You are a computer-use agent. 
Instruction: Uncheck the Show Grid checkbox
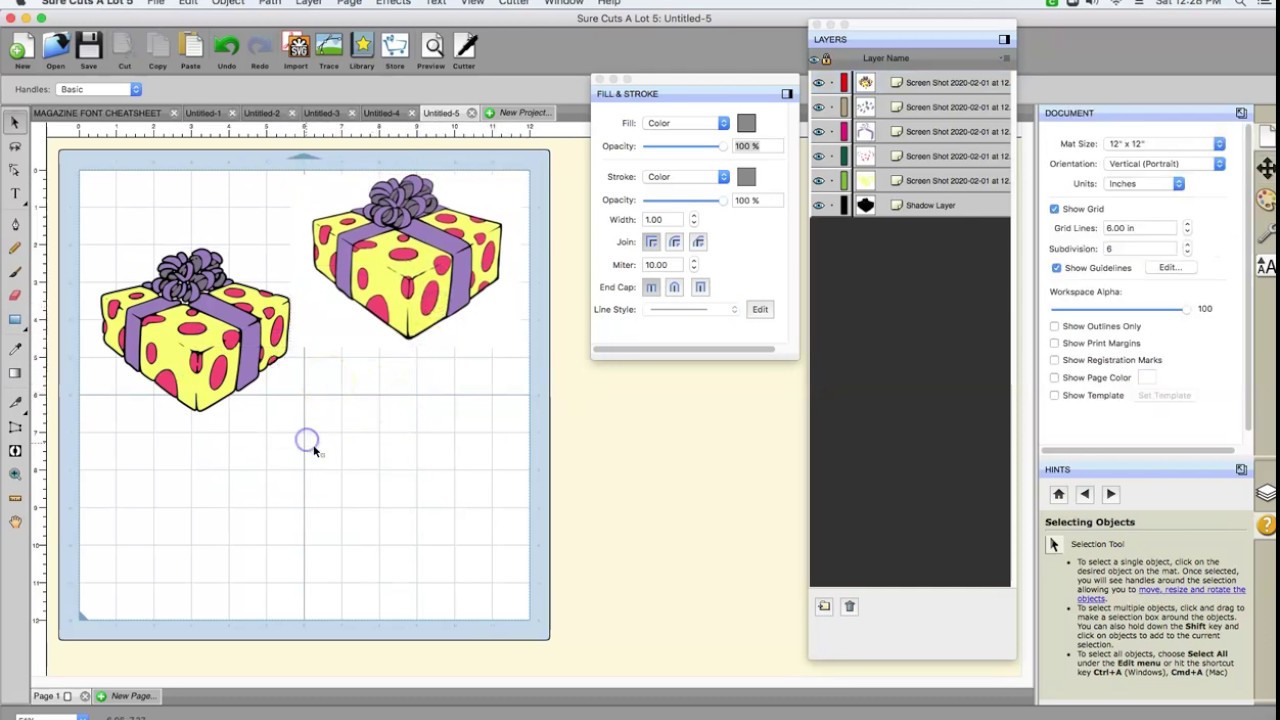[x=1054, y=209]
